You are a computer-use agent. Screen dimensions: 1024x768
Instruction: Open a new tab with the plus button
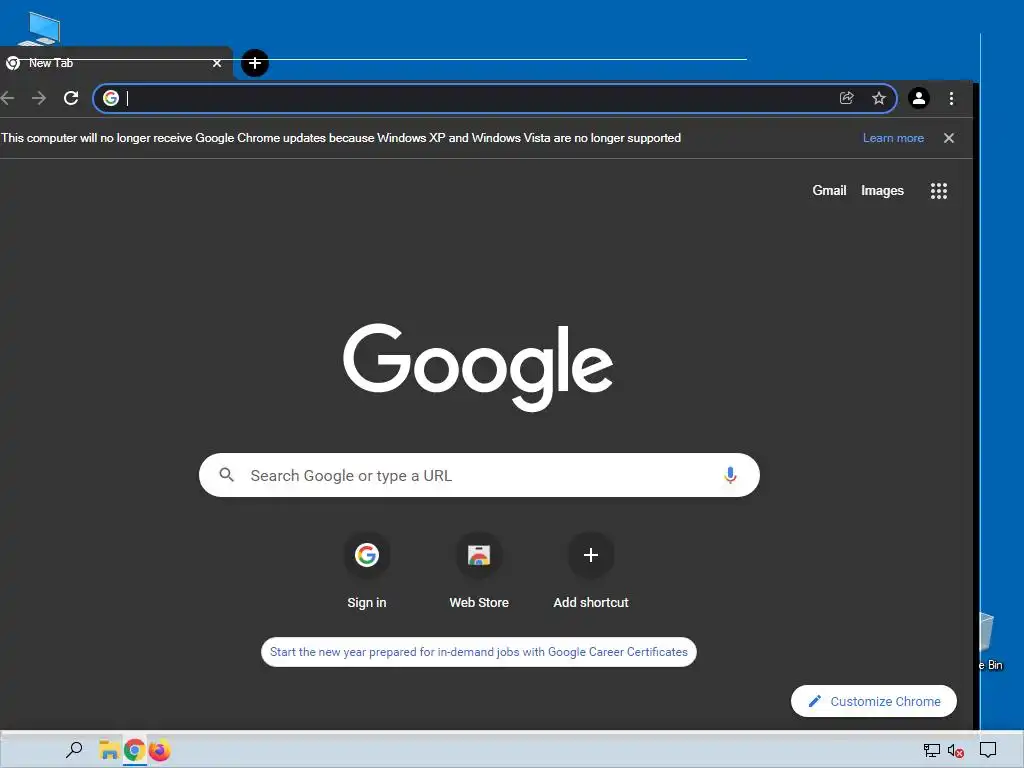click(255, 63)
